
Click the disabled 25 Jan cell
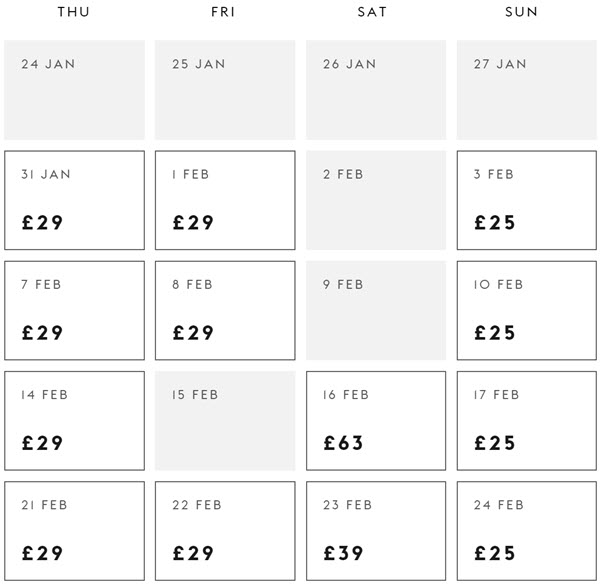coord(225,90)
